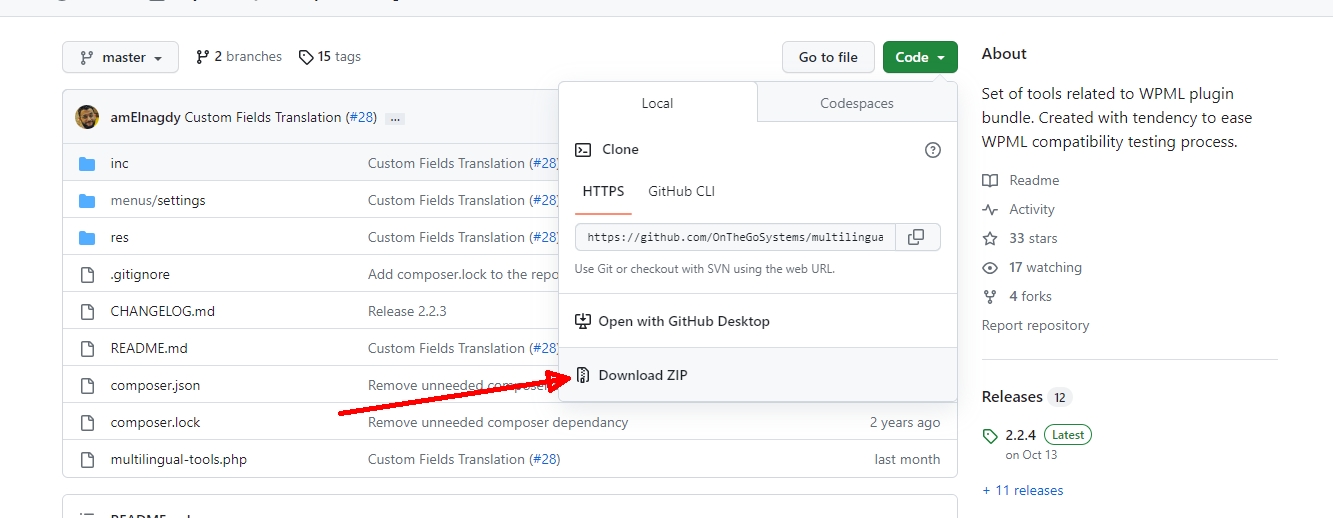Click the terminal icon beside Clone
Viewport: 1333px width, 518px height.
point(583,150)
